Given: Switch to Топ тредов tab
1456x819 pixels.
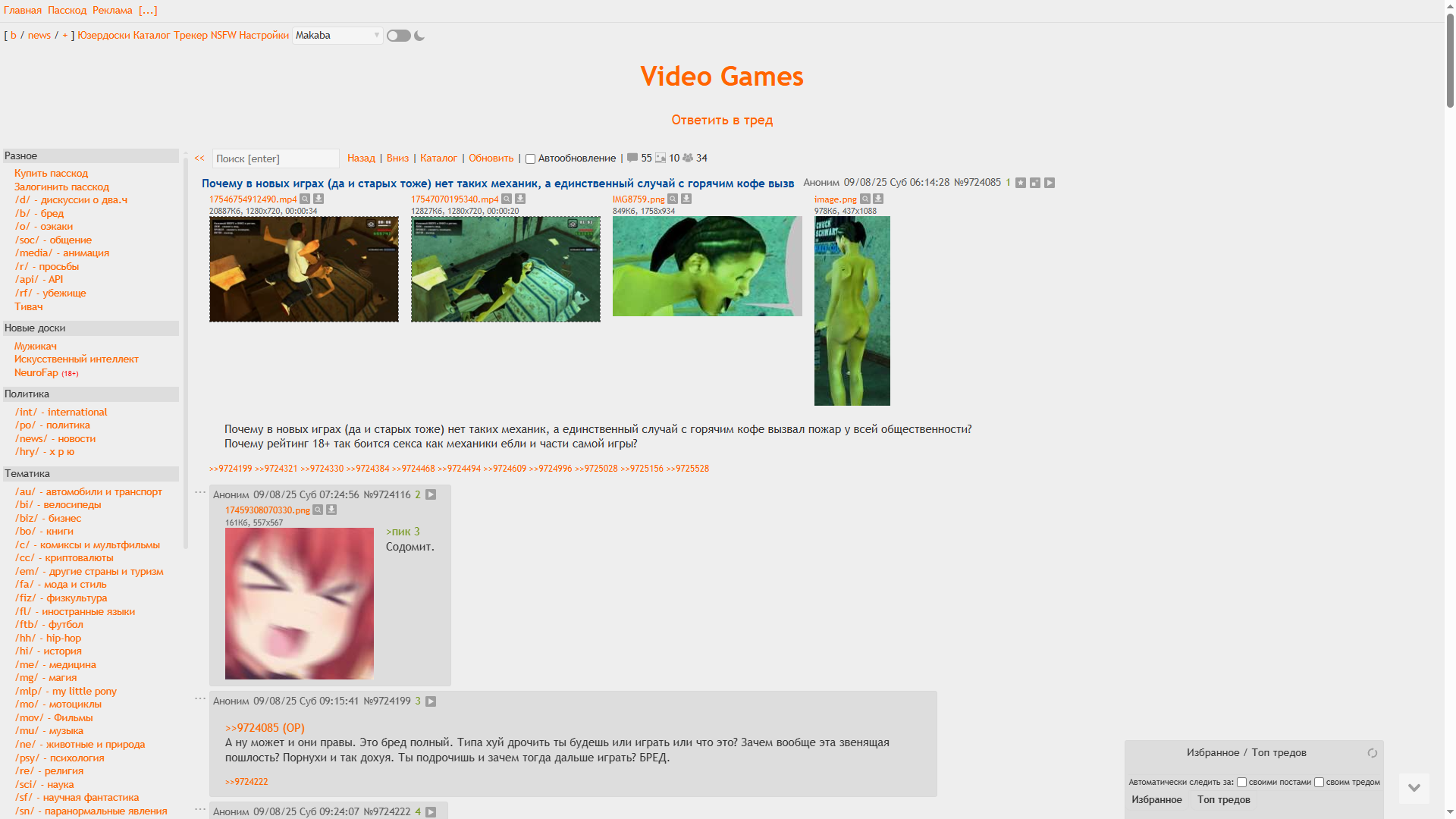Looking at the screenshot, I should (x=1223, y=799).
